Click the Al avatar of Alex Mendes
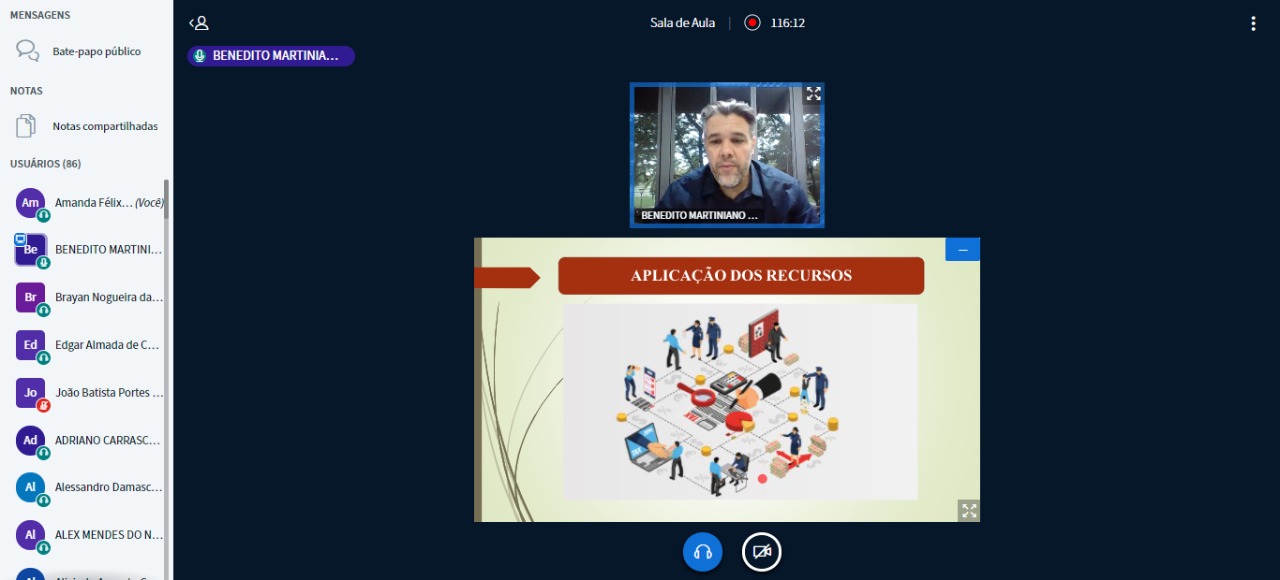This screenshot has height=580, width=1280. [x=31, y=535]
